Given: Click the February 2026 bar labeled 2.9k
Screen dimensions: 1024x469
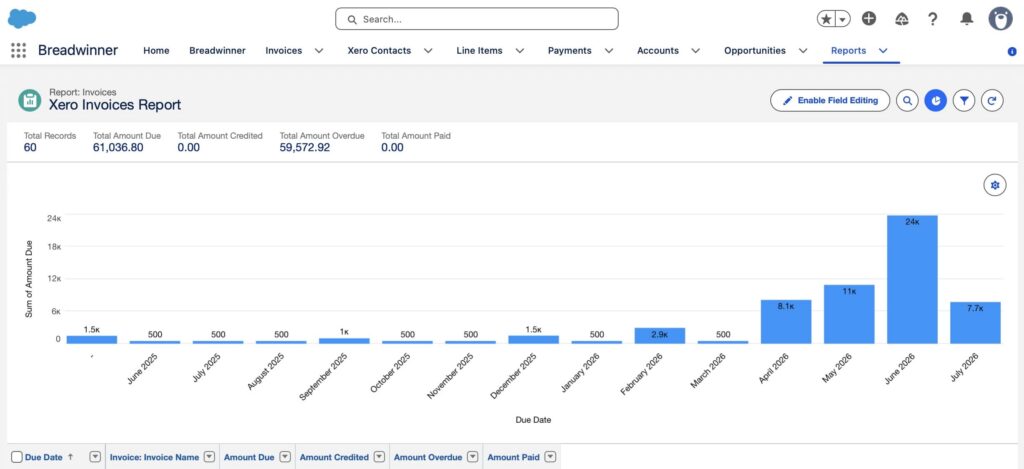Looking at the screenshot, I should click(x=660, y=336).
